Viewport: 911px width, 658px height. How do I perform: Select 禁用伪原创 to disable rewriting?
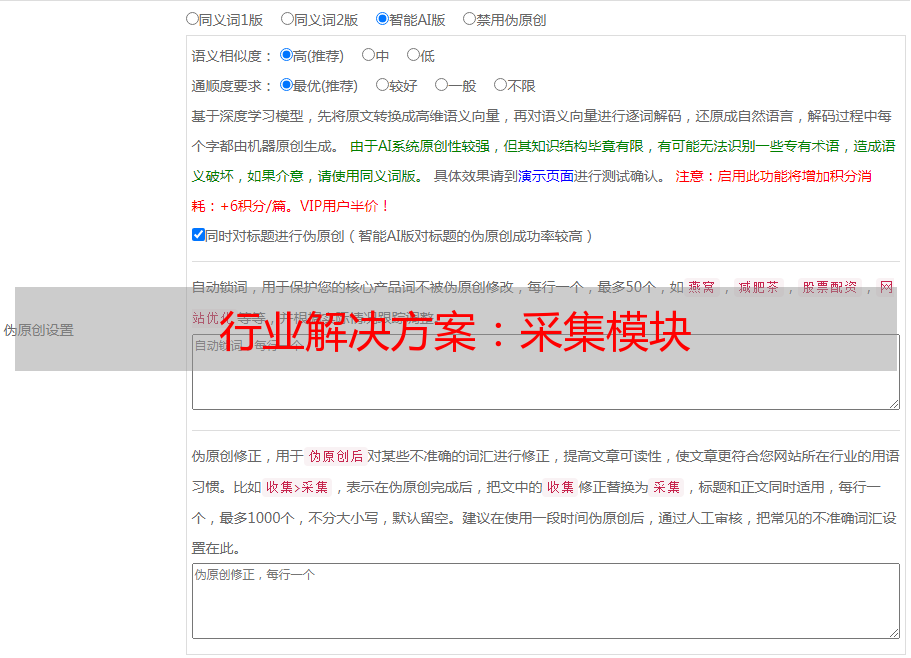click(x=469, y=19)
